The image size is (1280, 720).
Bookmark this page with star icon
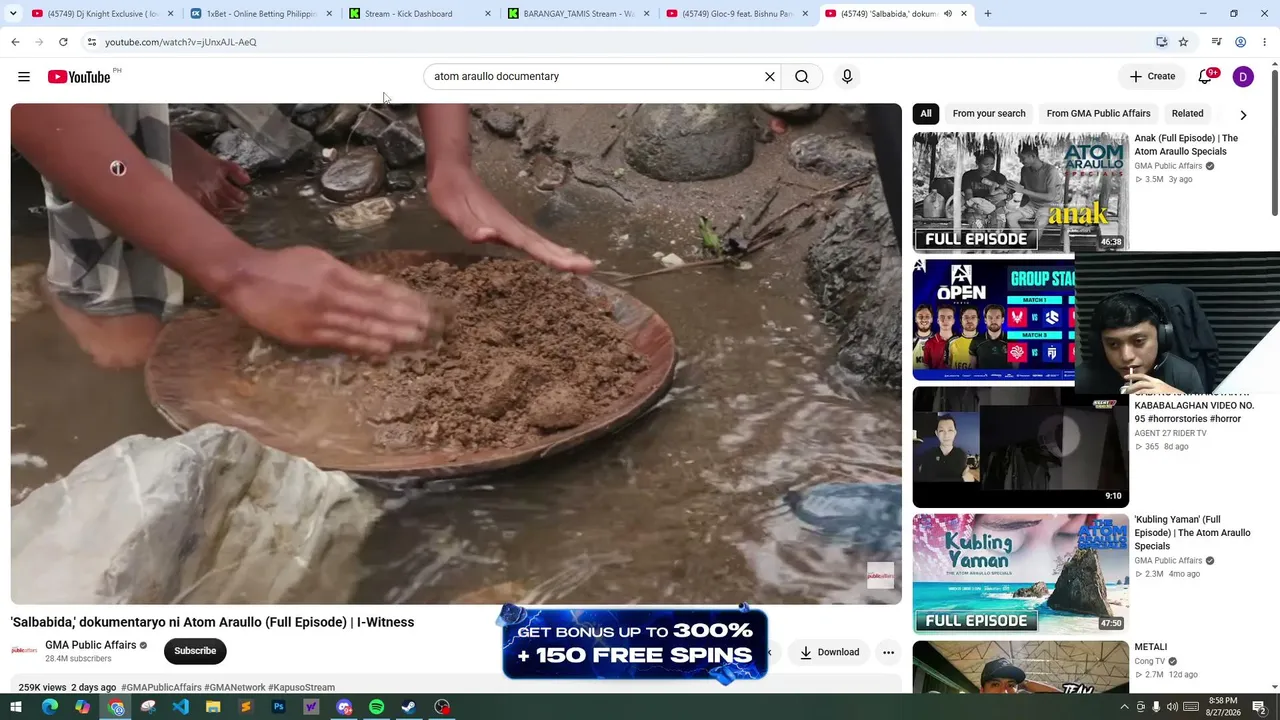1183,42
